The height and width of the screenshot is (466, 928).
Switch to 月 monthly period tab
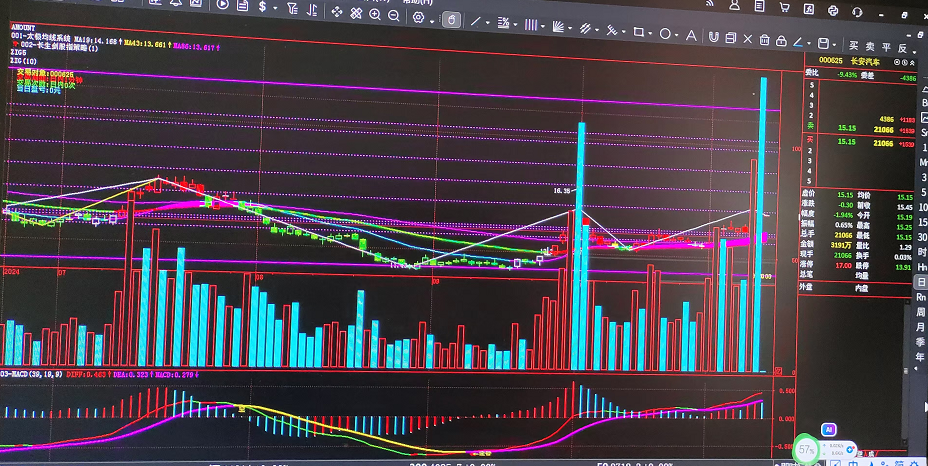click(x=921, y=327)
